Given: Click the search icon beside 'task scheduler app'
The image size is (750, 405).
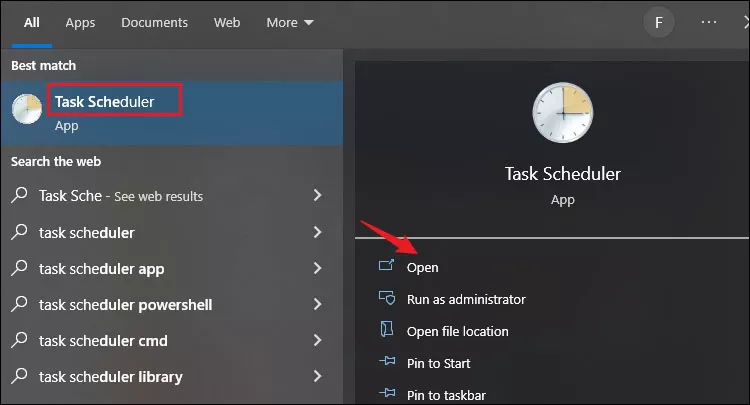Looking at the screenshot, I should click(x=19, y=268).
